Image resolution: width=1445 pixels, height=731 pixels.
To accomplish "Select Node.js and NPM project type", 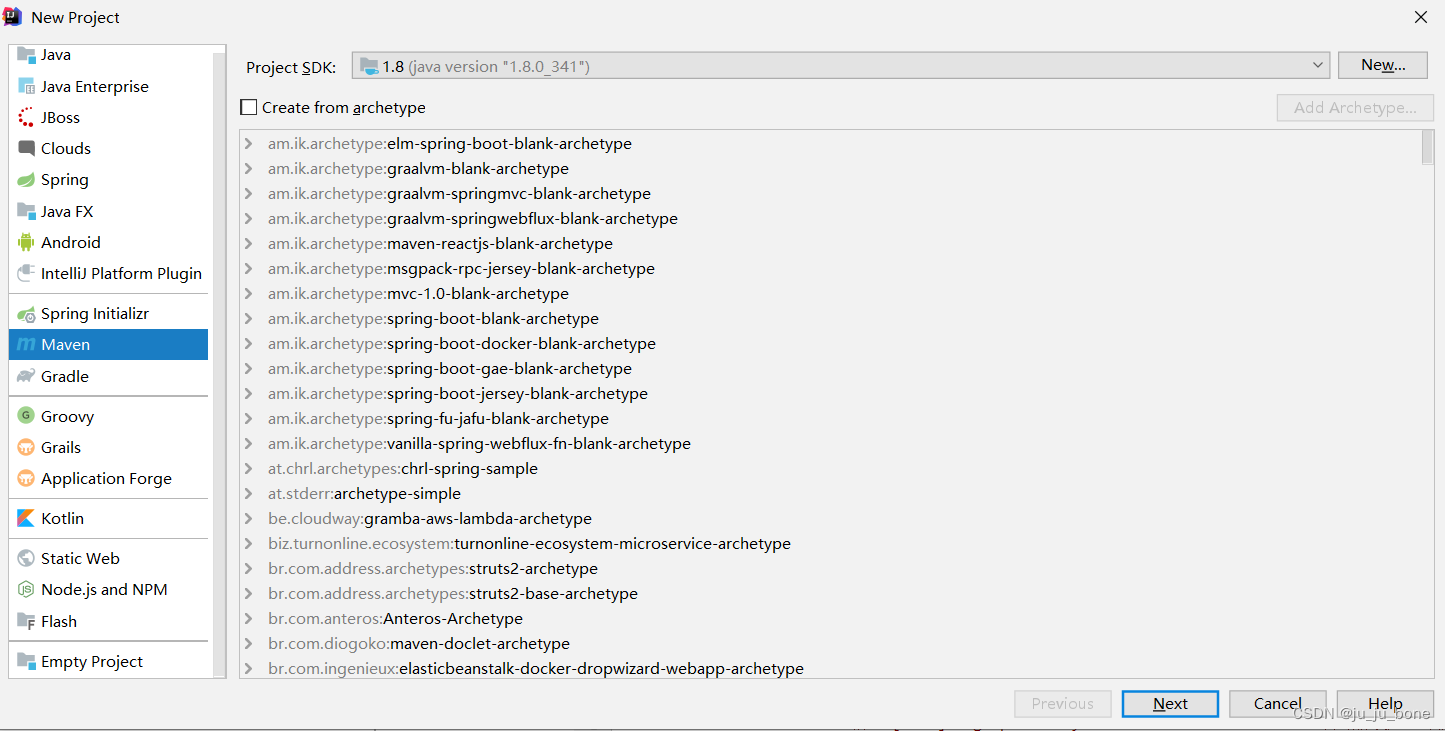I will click(x=109, y=589).
